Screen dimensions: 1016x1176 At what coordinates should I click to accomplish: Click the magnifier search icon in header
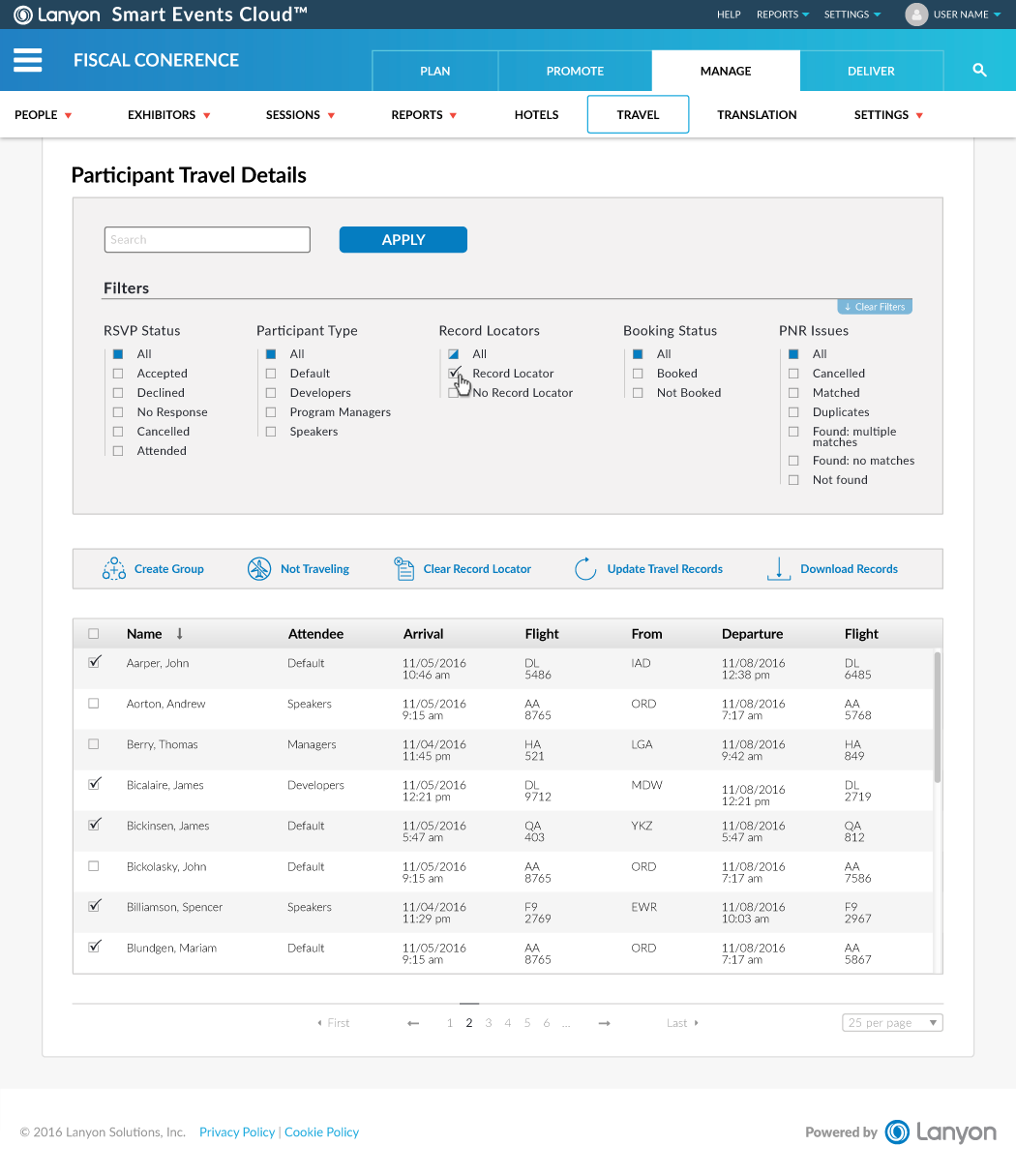click(979, 71)
